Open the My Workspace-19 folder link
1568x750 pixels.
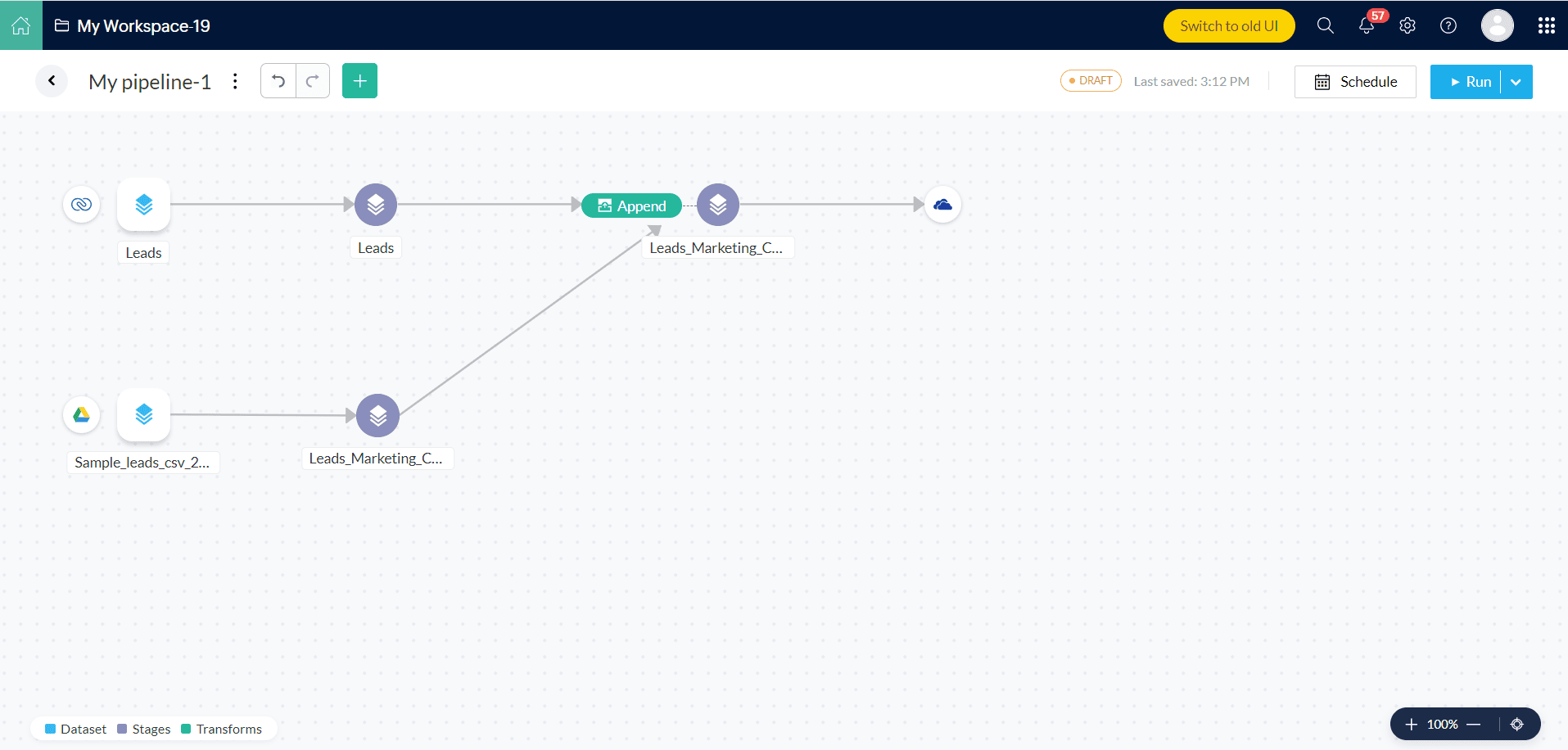(x=133, y=26)
